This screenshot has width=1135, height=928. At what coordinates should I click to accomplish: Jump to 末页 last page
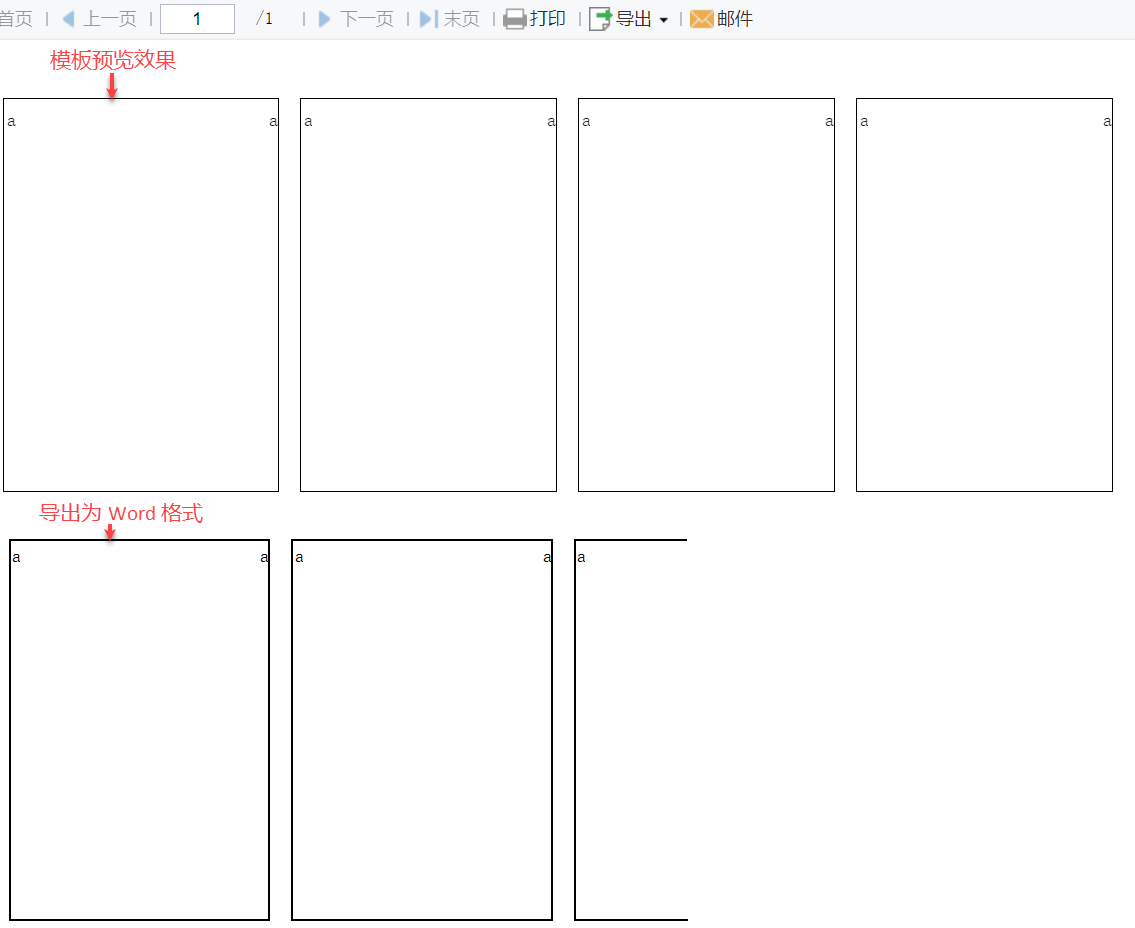pos(462,19)
